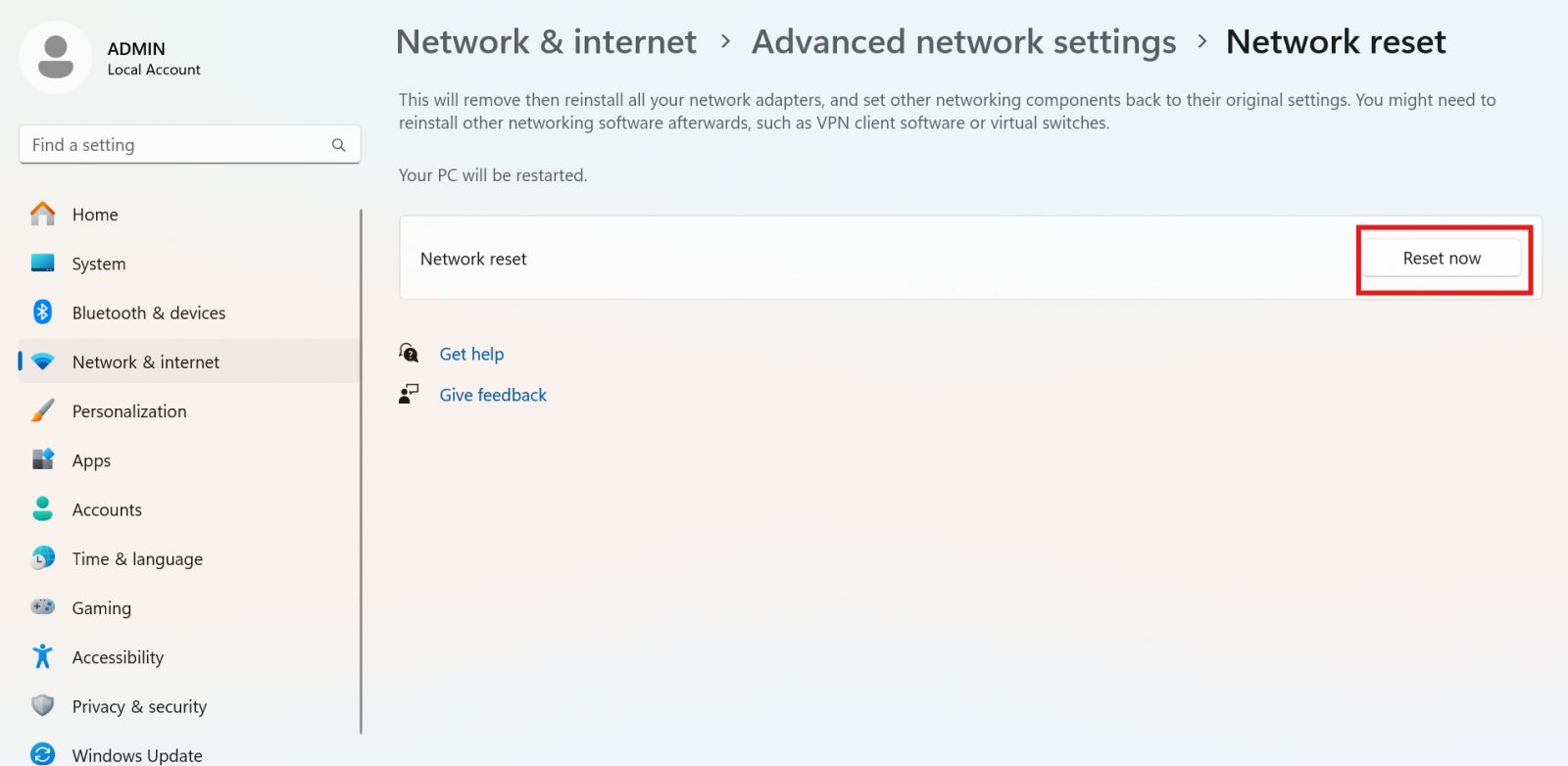Click the Gaming controller icon
Viewport: 1568px width, 766px height.
(42, 607)
